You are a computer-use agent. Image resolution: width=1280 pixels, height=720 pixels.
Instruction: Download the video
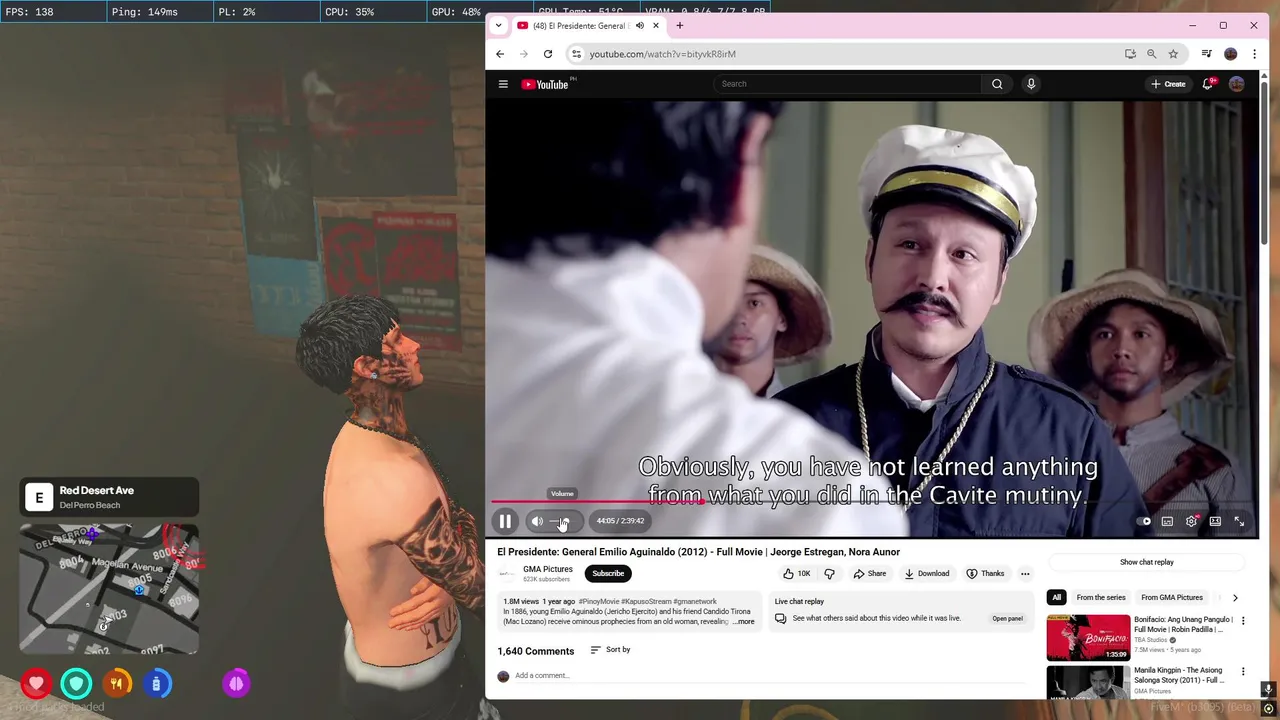(926, 574)
